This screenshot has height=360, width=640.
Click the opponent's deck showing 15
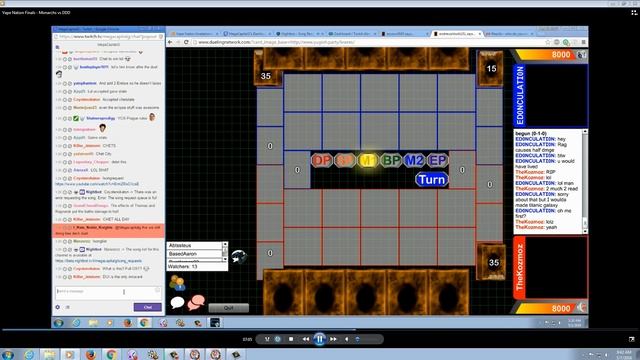[x=490, y=69]
